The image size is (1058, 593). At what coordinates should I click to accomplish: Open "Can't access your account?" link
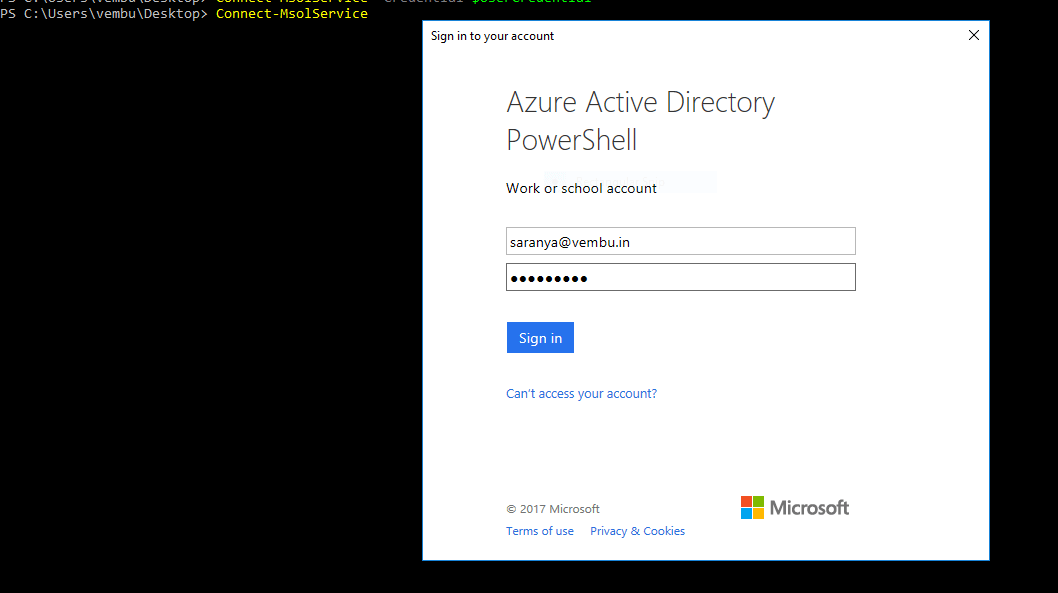coord(581,393)
